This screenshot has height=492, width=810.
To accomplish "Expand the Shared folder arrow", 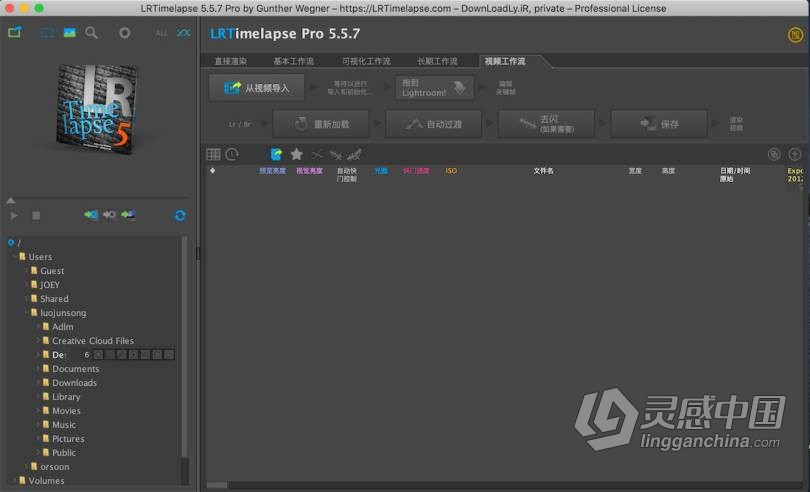I will [x=26, y=298].
